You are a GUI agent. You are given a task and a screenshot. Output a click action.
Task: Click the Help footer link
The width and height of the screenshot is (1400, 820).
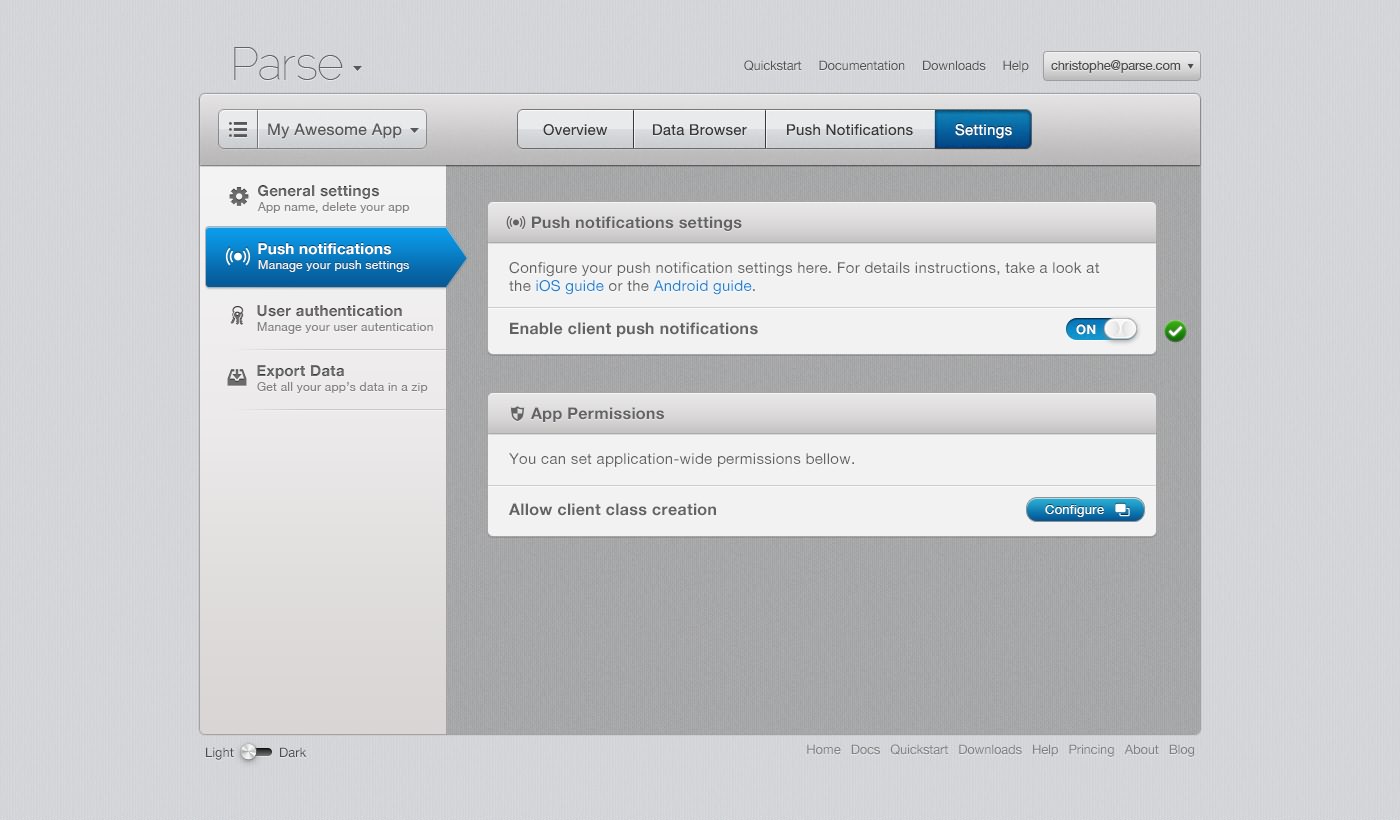[x=1045, y=749]
